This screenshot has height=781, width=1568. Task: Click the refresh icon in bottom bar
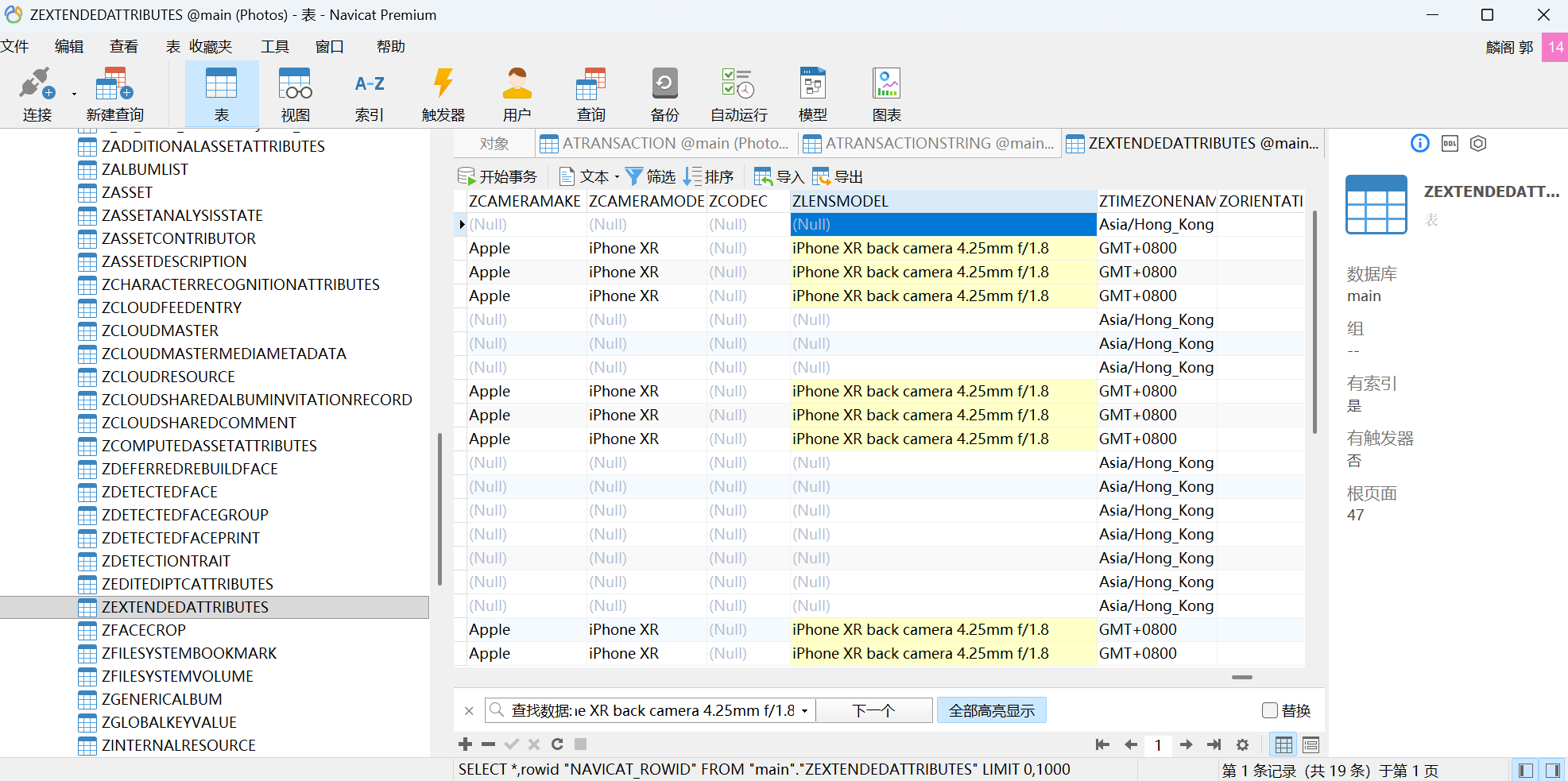tap(557, 744)
